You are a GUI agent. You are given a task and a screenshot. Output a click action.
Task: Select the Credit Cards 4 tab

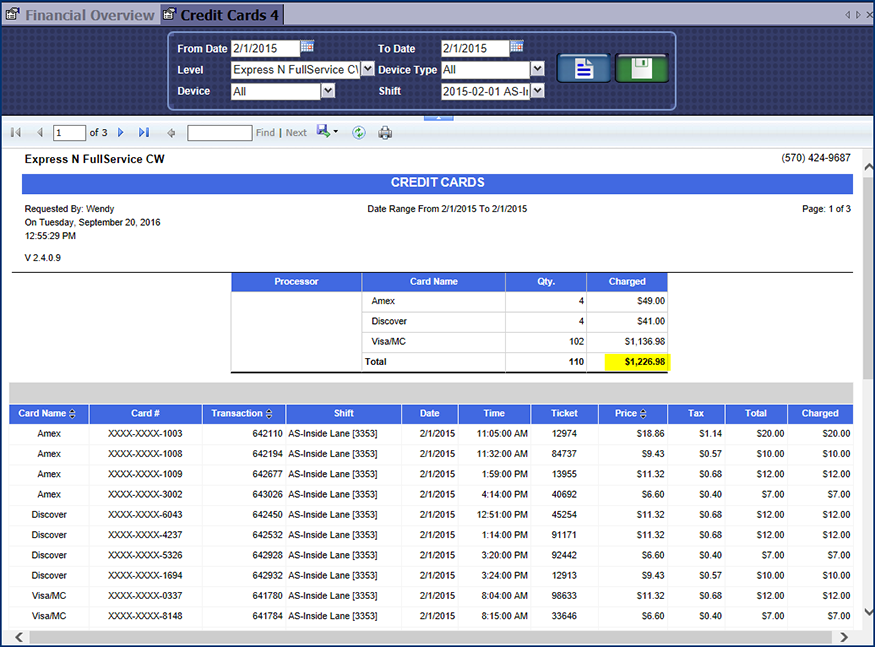222,15
